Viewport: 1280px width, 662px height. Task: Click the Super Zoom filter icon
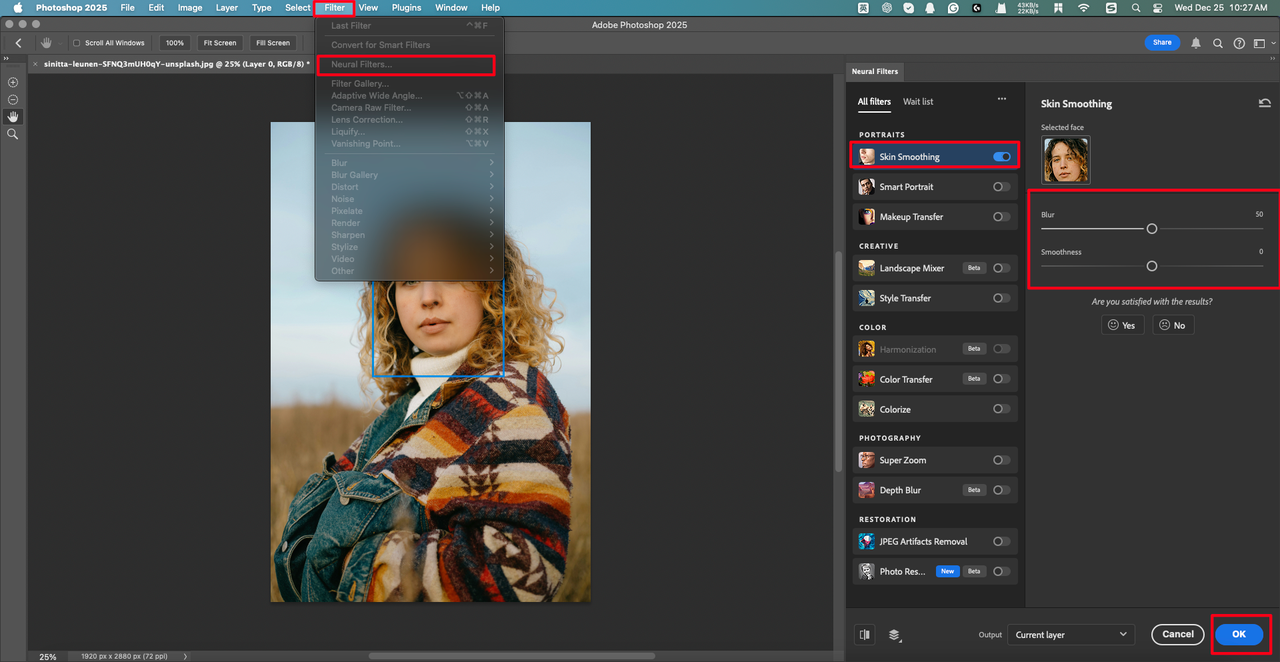click(867, 460)
